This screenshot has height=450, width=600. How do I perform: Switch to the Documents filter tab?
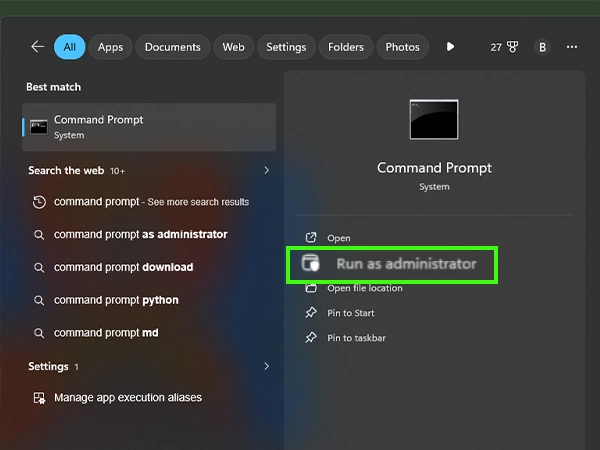click(x=173, y=47)
